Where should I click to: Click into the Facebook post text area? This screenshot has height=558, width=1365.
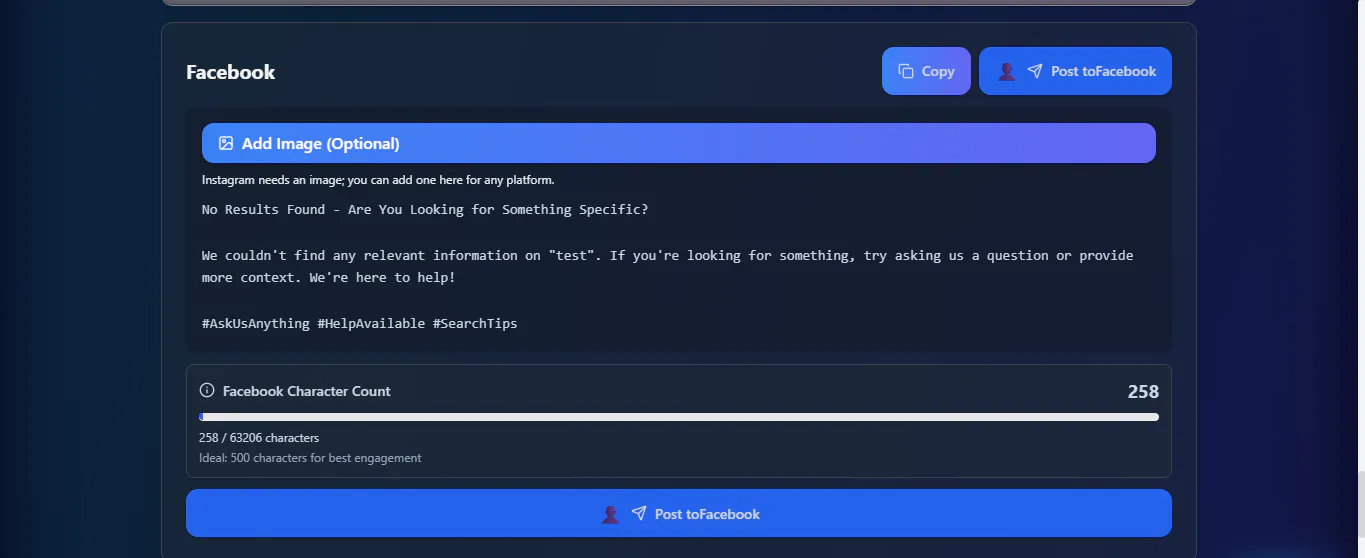click(x=679, y=267)
